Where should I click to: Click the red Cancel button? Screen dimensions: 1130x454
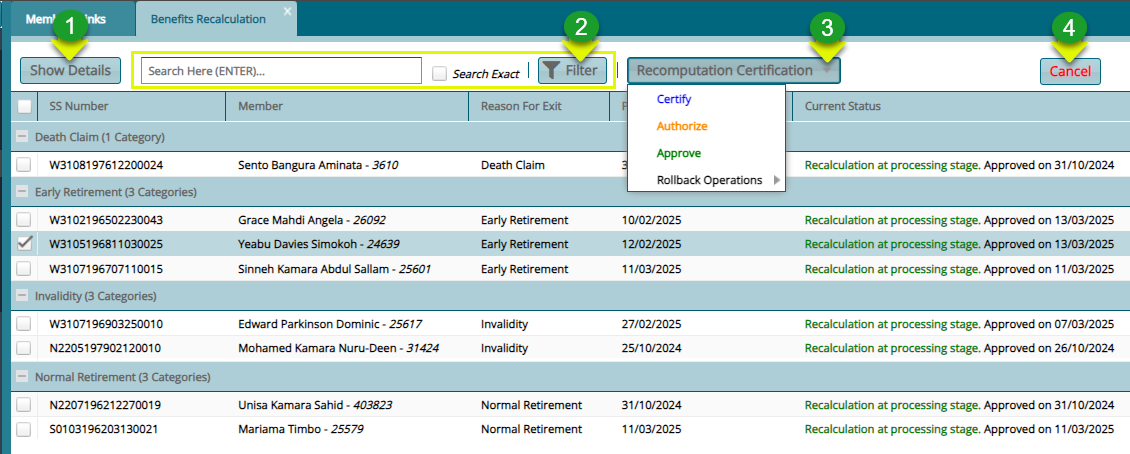pyautogui.click(x=1070, y=71)
